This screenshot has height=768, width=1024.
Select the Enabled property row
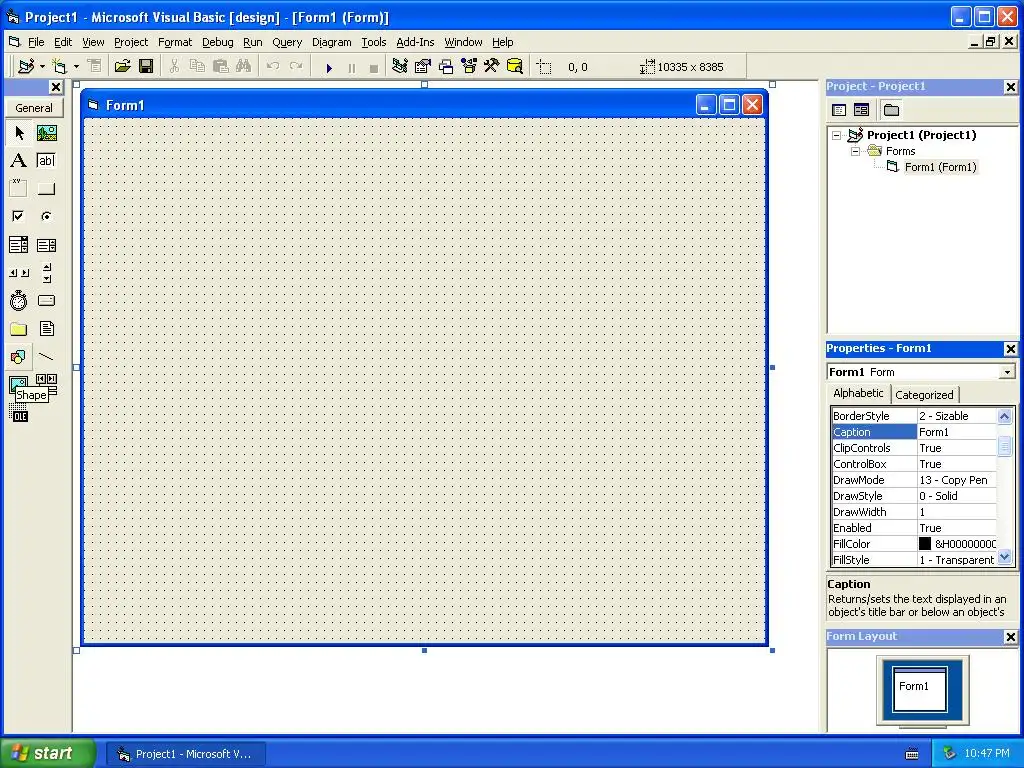(x=914, y=528)
